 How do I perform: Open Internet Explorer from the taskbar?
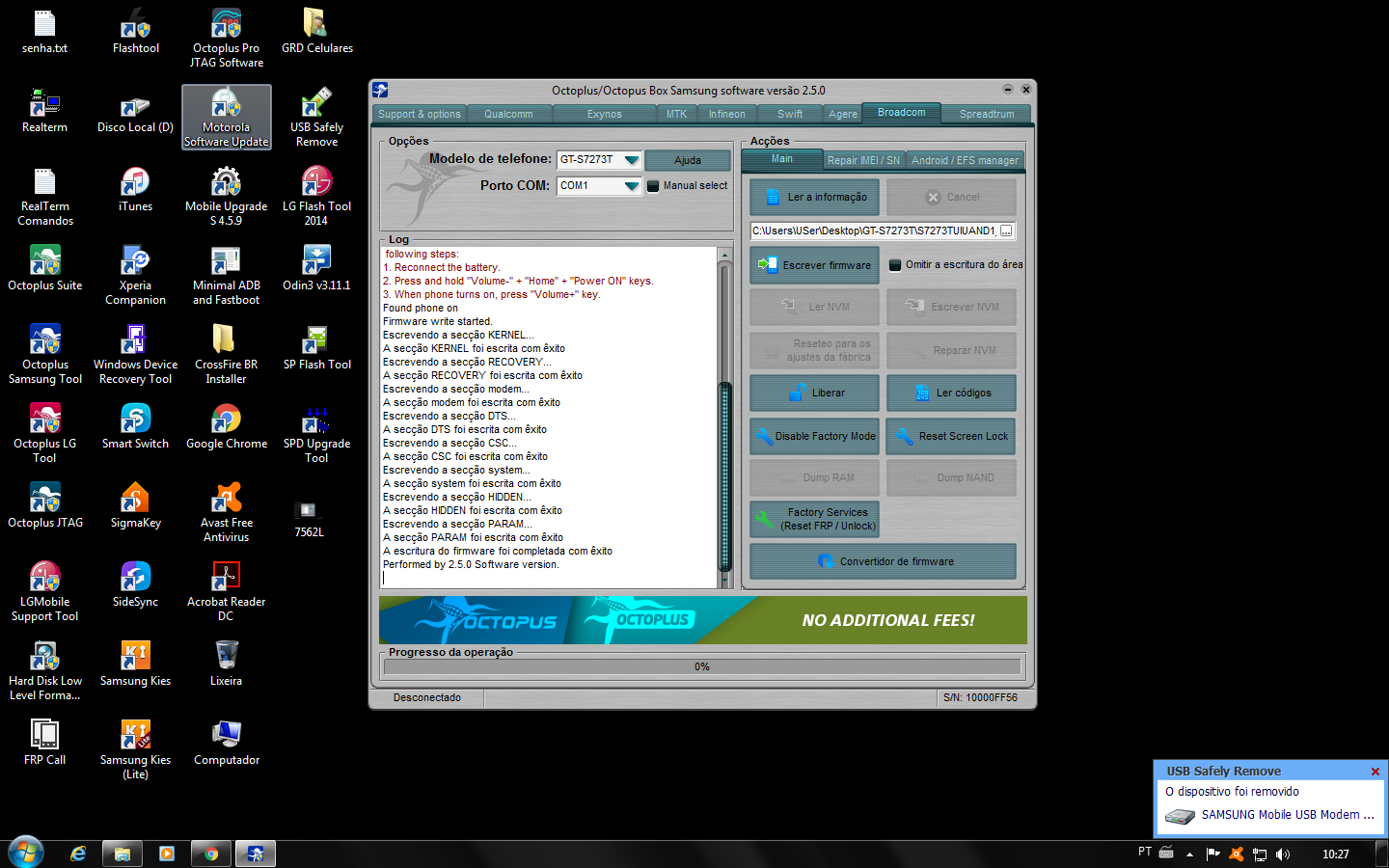(x=78, y=854)
